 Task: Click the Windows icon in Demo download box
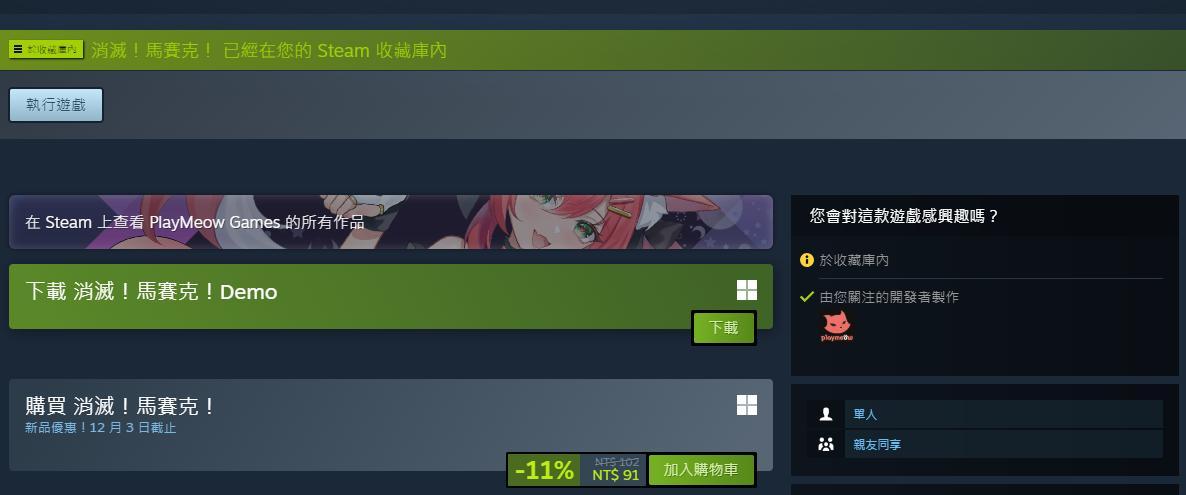[747, 290]
